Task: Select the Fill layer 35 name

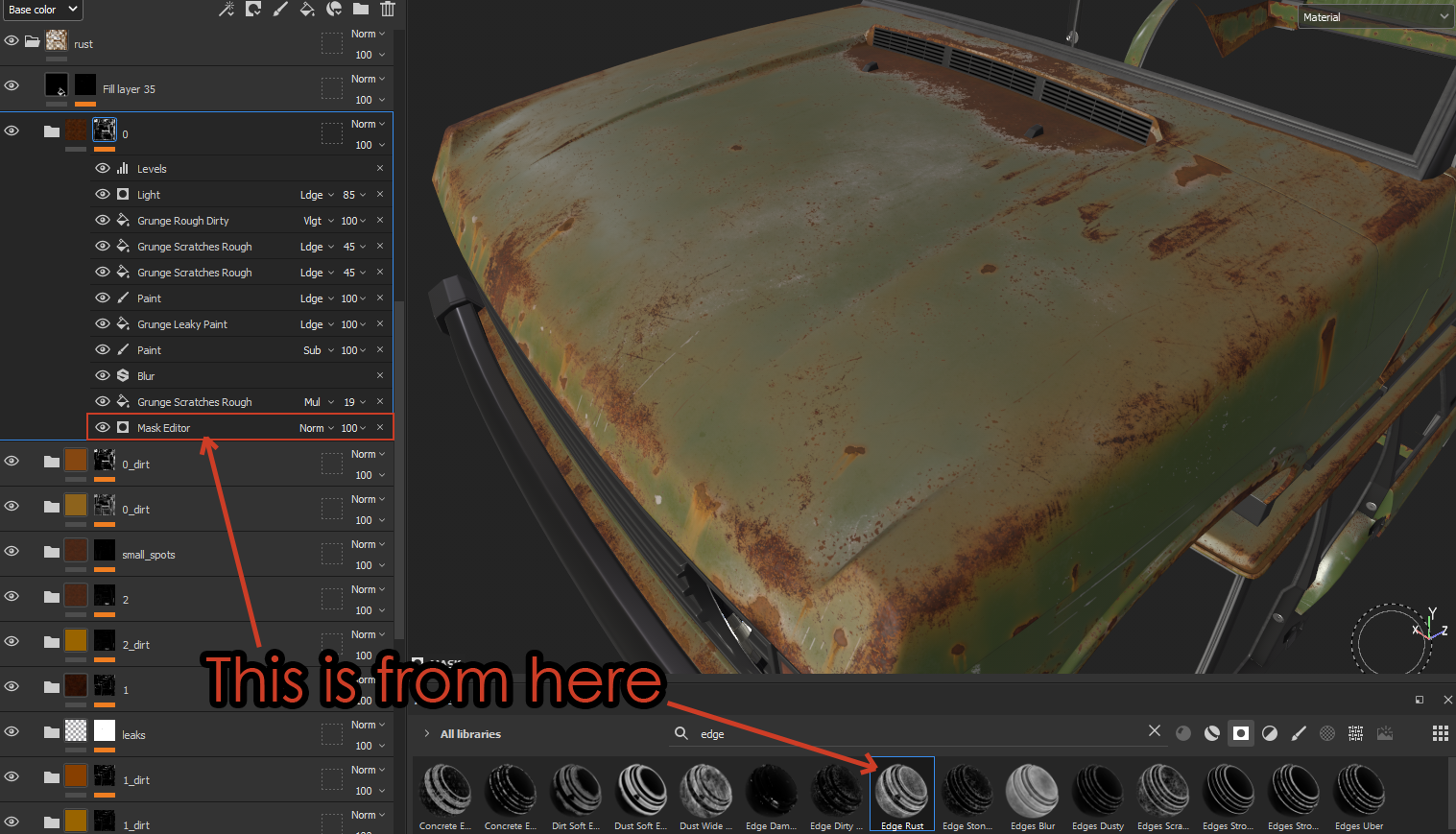Action: coord(129,89)
